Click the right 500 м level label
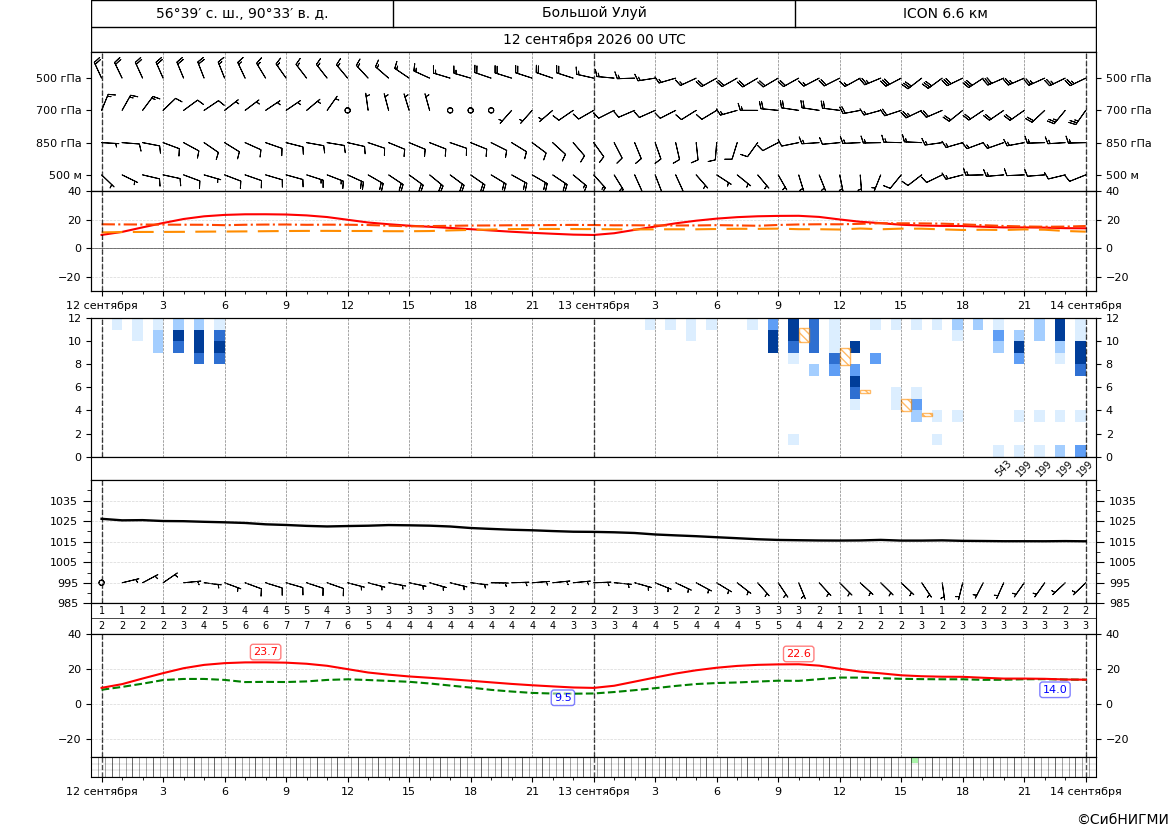1169x827 pixels. pos(1122,175)
